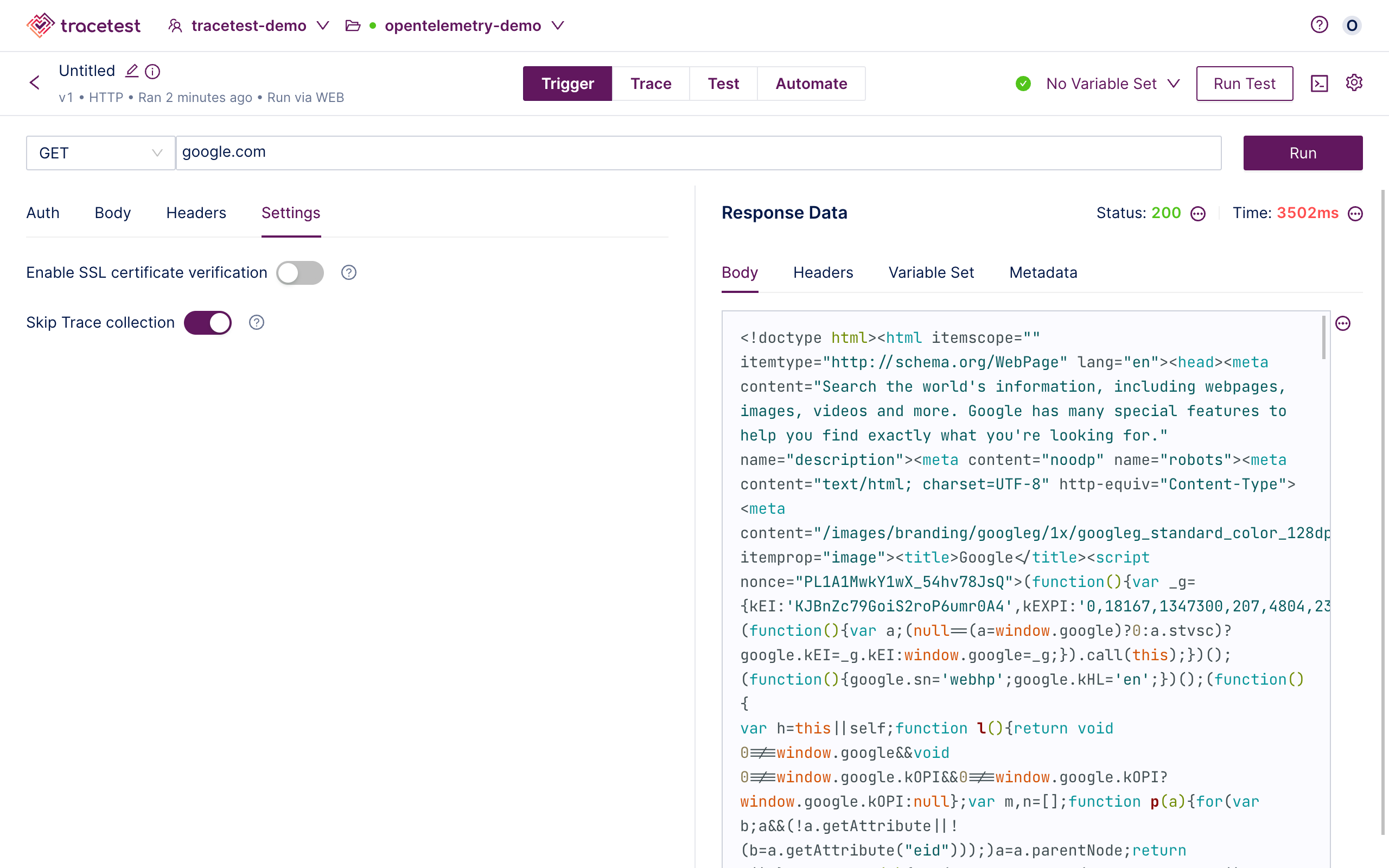Image resolution: width=1389 pixels, height=868 pixels.
Task: Click the Run Test button
Action: click(1244, 84)
